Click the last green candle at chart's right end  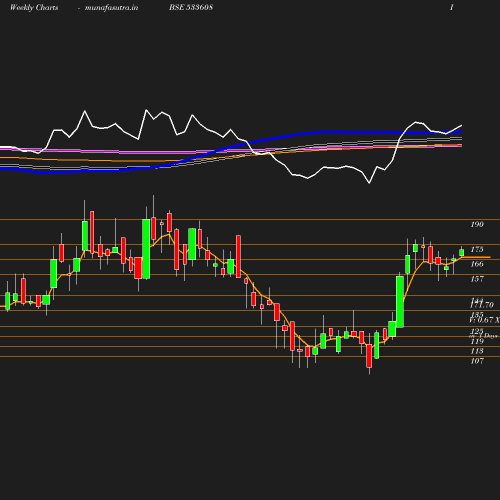point(462,252)
